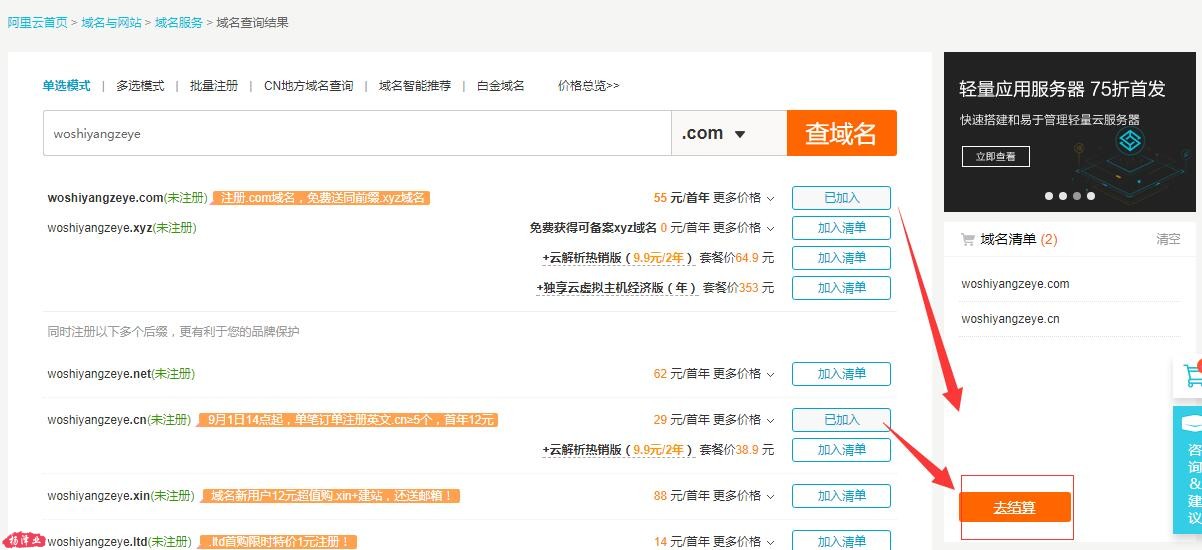Click the .xin new-user promo tag
Image resolution: width=1202 pixels, height=550 pixels.
click(330, 496)
